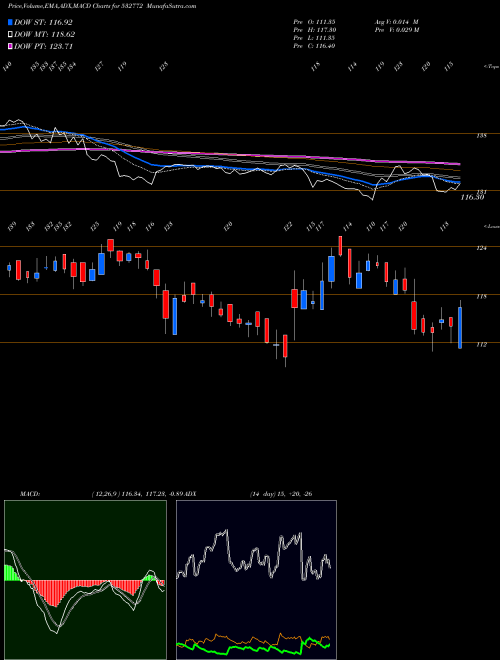
Task: Click the 131 price axis label
Action: tap(481, 192)
